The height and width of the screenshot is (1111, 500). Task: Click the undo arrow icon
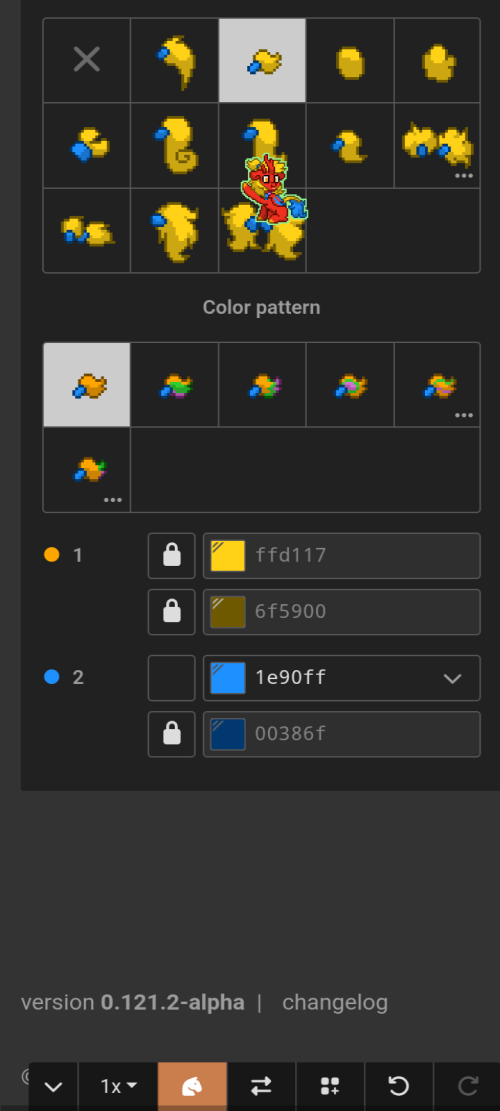[399, 1086]
